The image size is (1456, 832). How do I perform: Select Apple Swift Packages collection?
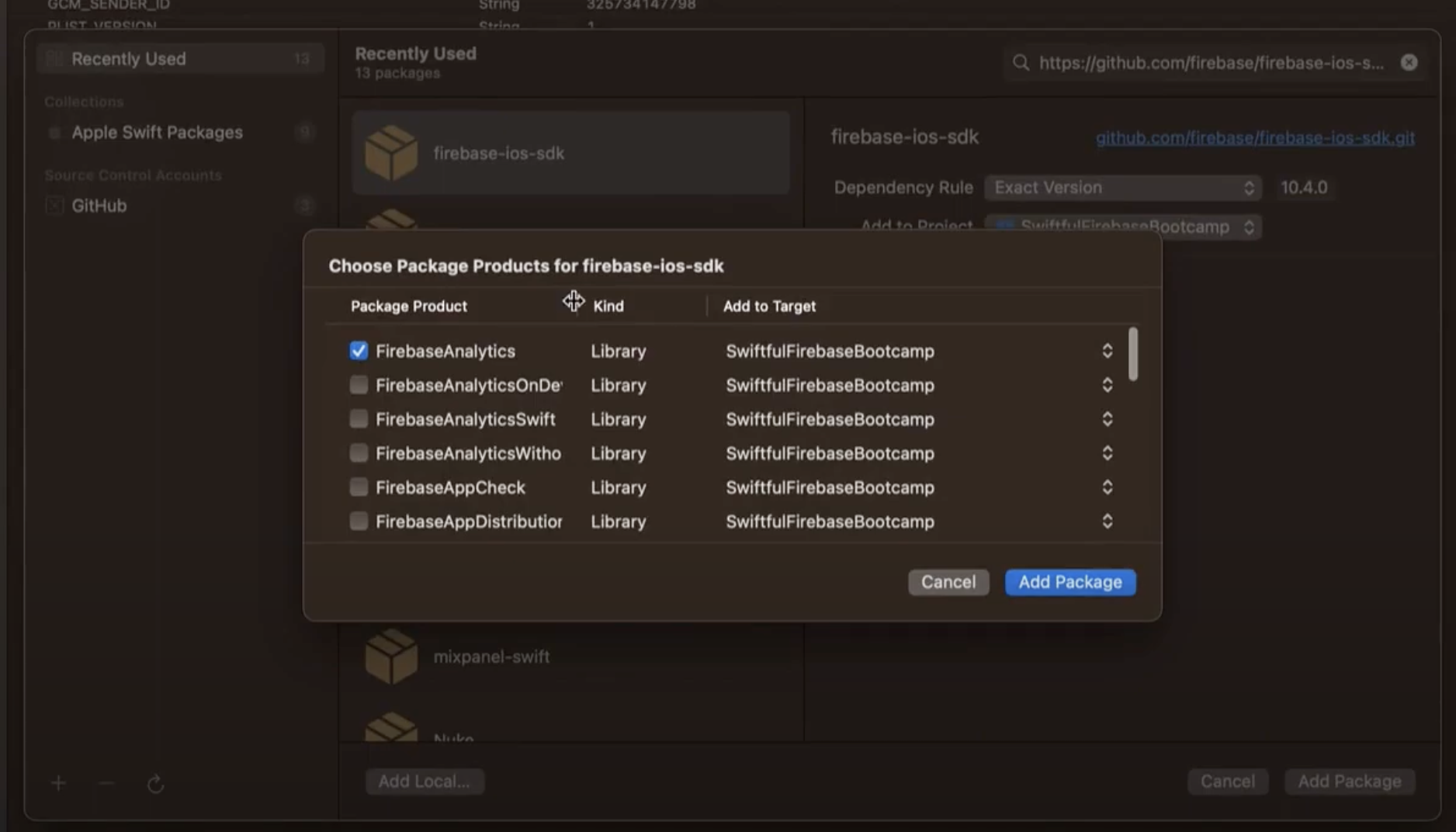point(180,133)
